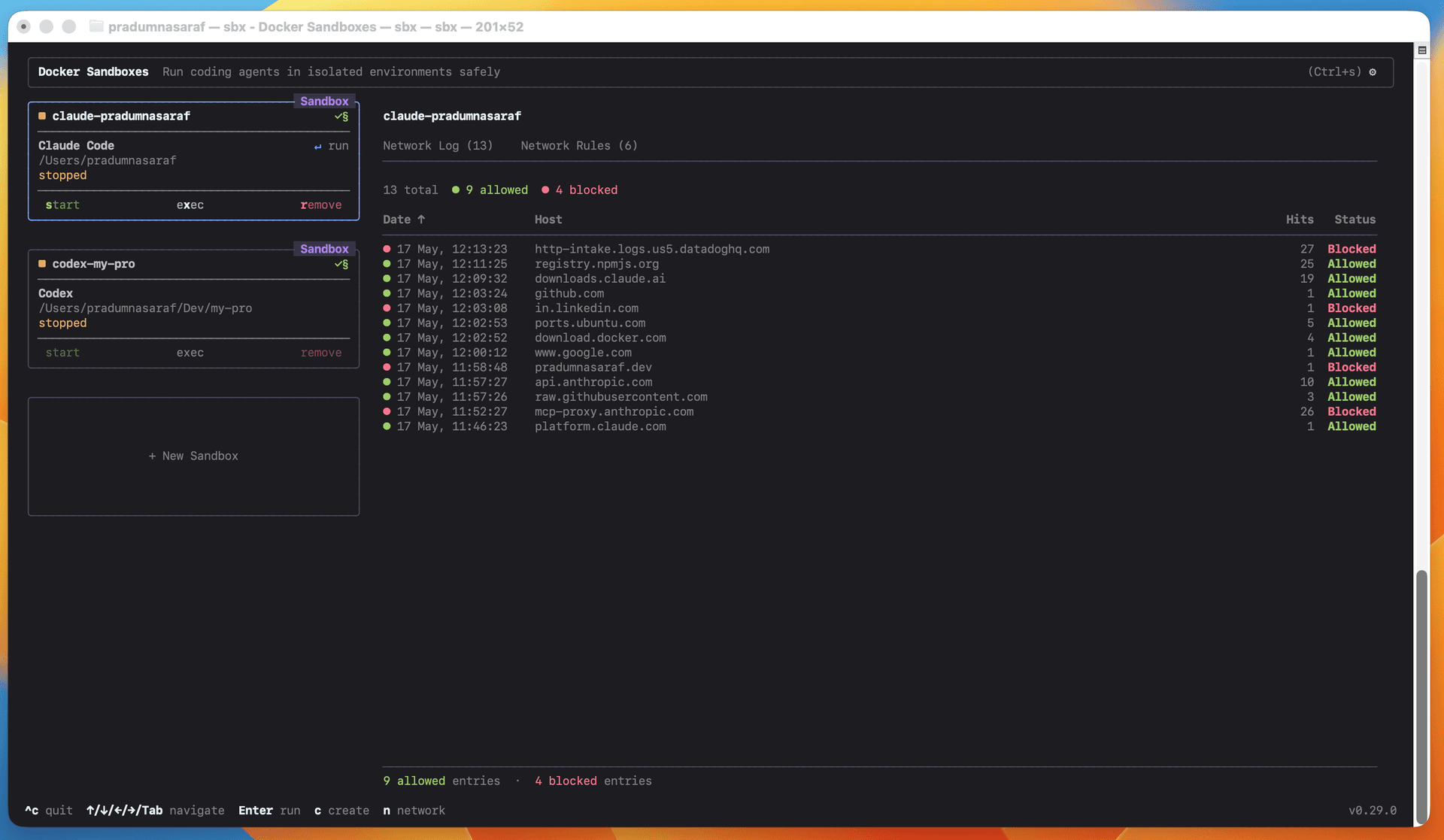
Task: Click the Docker Sandboxes header title
Action: (93, 72)
